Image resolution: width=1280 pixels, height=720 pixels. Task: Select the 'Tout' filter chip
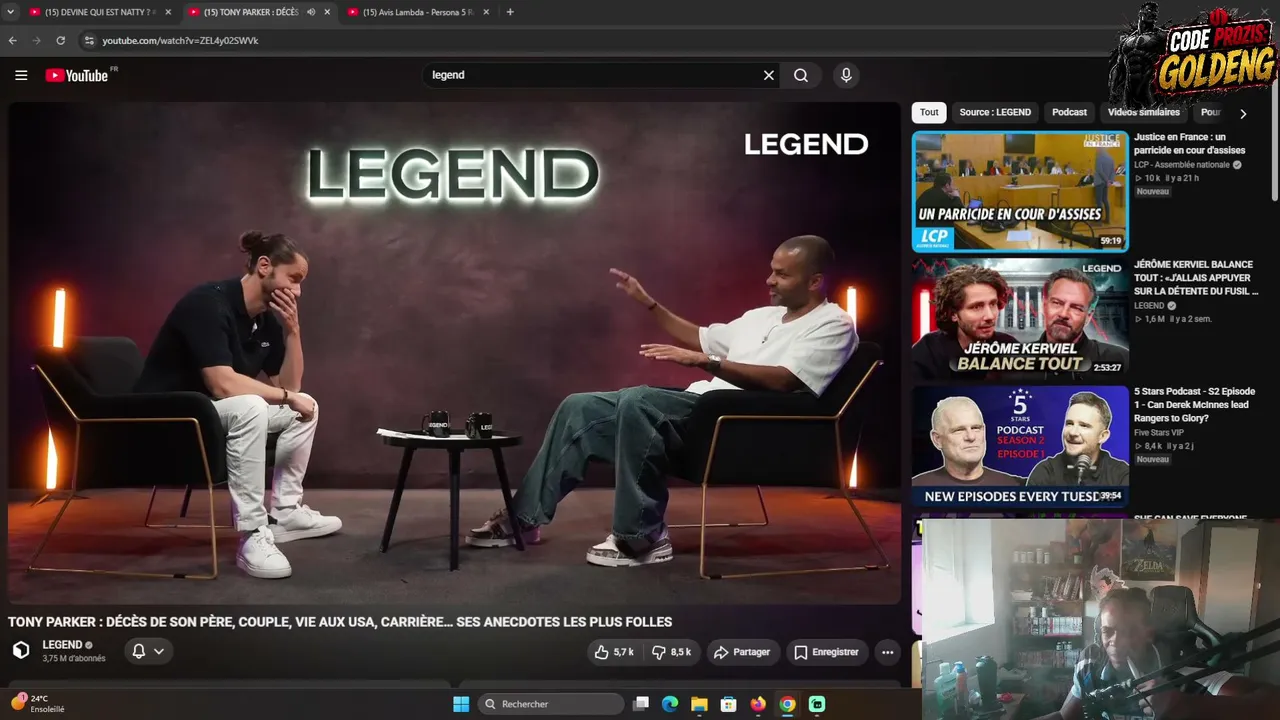click(929, 112)
